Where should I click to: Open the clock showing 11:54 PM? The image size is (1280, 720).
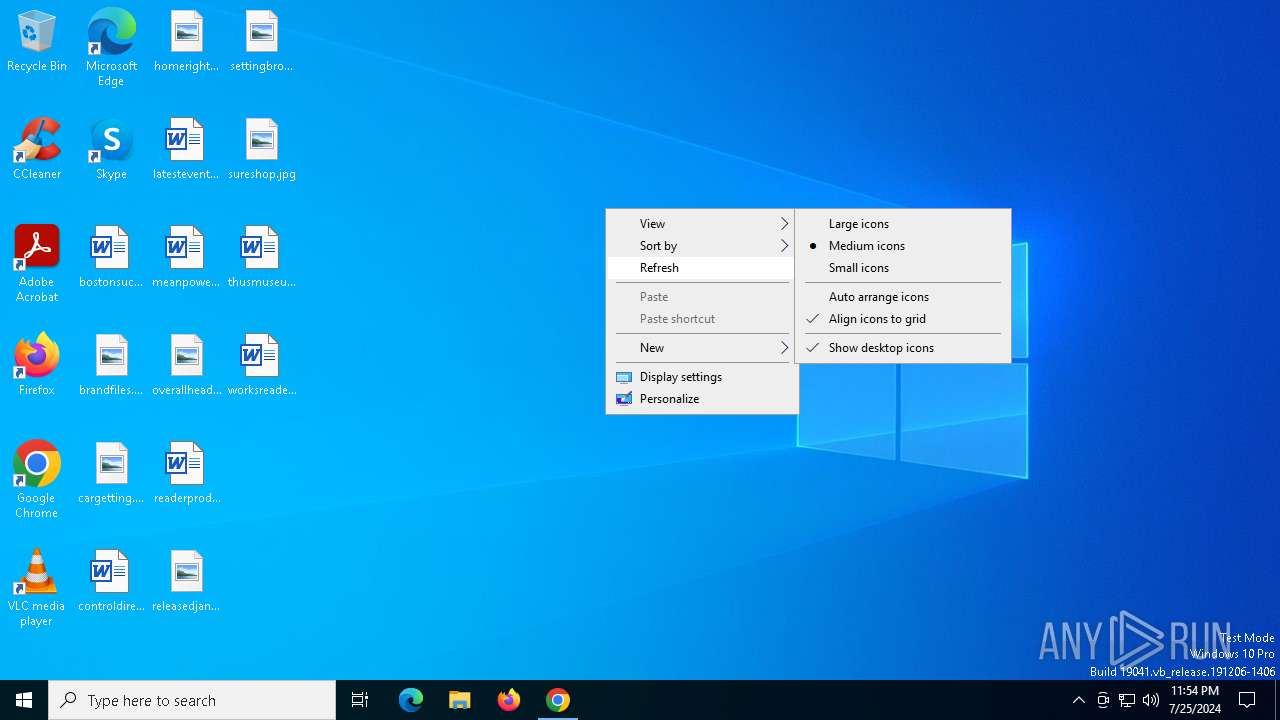click(x=1195, y=700)
